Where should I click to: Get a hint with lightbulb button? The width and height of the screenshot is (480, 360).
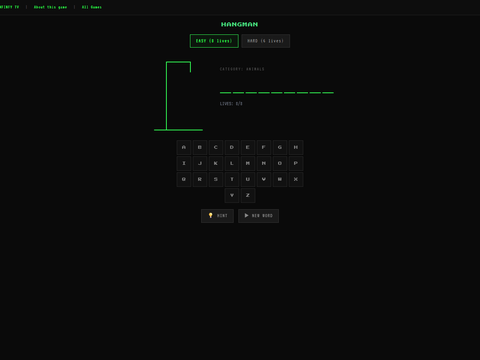tap(217, 216)
